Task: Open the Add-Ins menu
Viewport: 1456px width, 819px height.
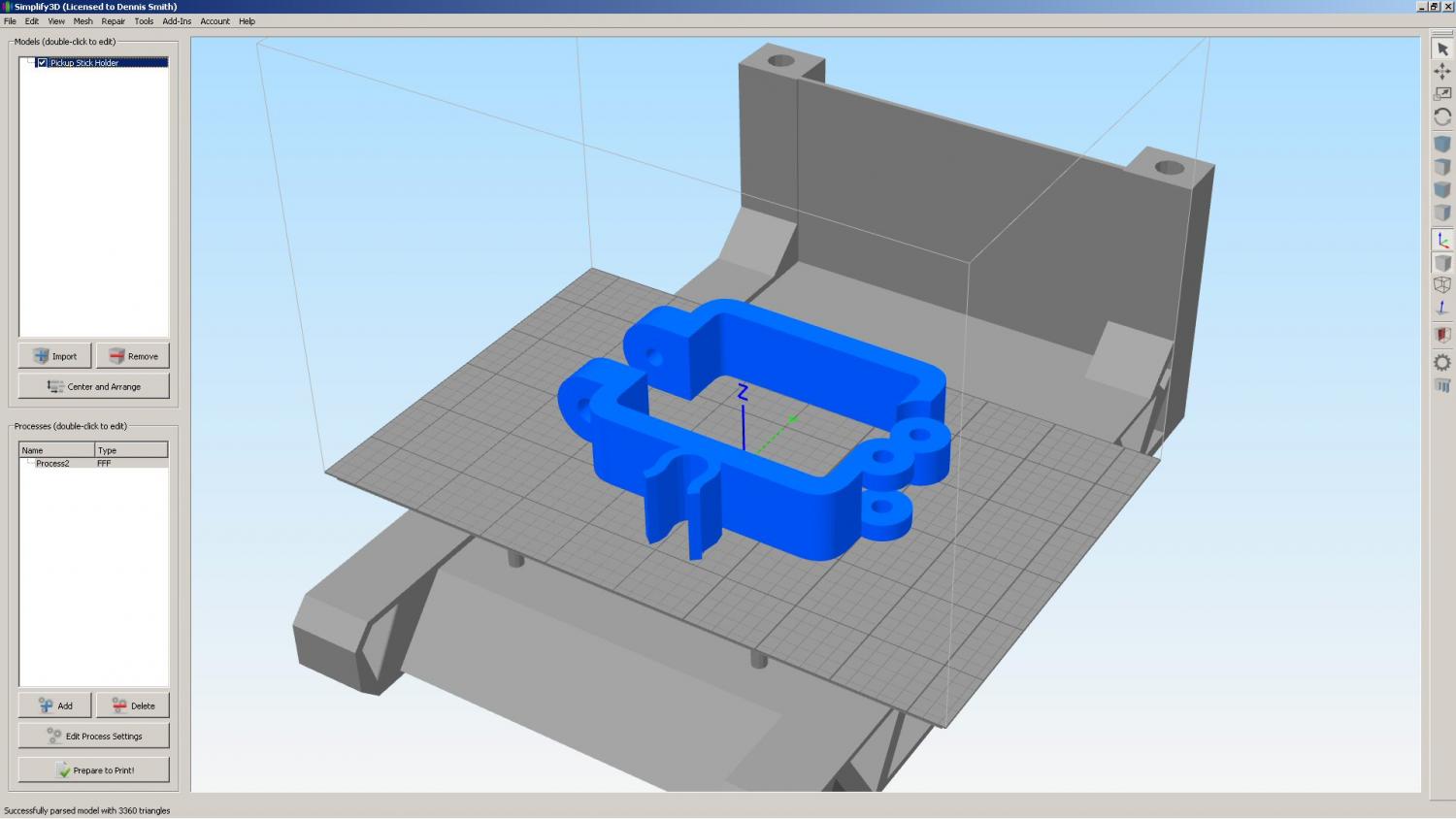Action: click(x=177, y=21)
